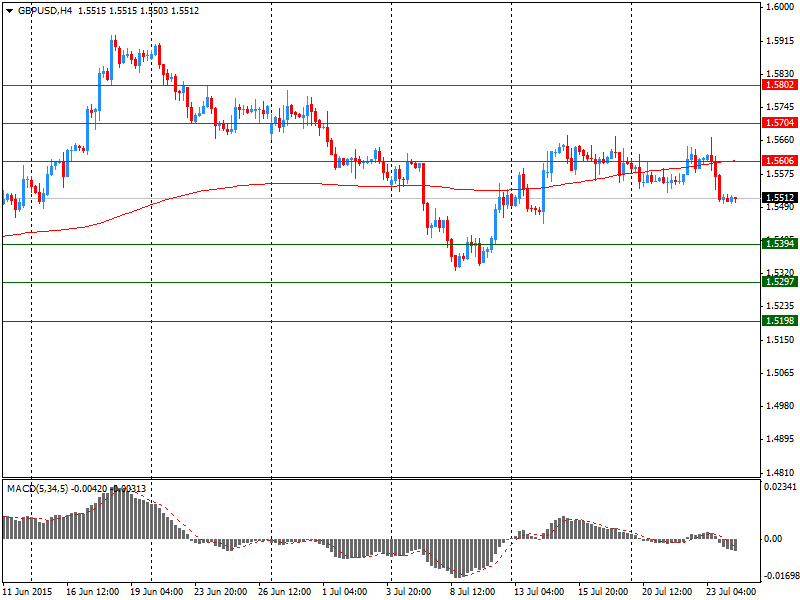The image size is (800, 600).
Task: Click the 0.00 MACD zero-level value
Action: [774, 539]
